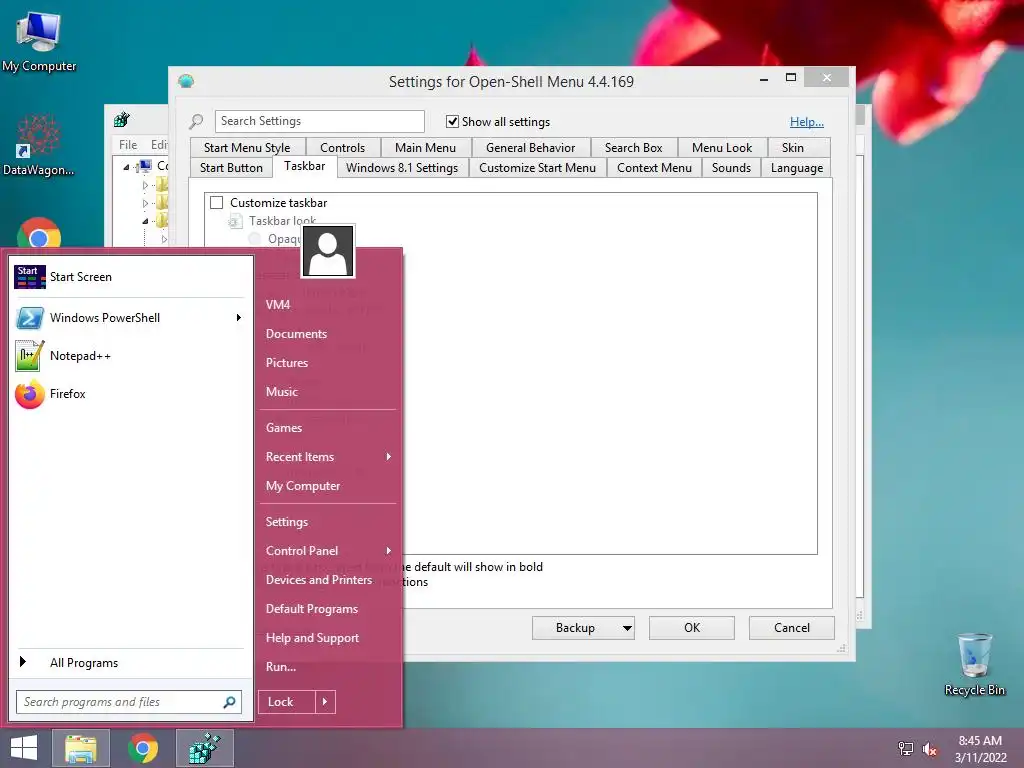Switch to the Start Menu Style tab
The width and height of the screenshot is (1024, 768).
pyautogui.click(x=247, y=148)
